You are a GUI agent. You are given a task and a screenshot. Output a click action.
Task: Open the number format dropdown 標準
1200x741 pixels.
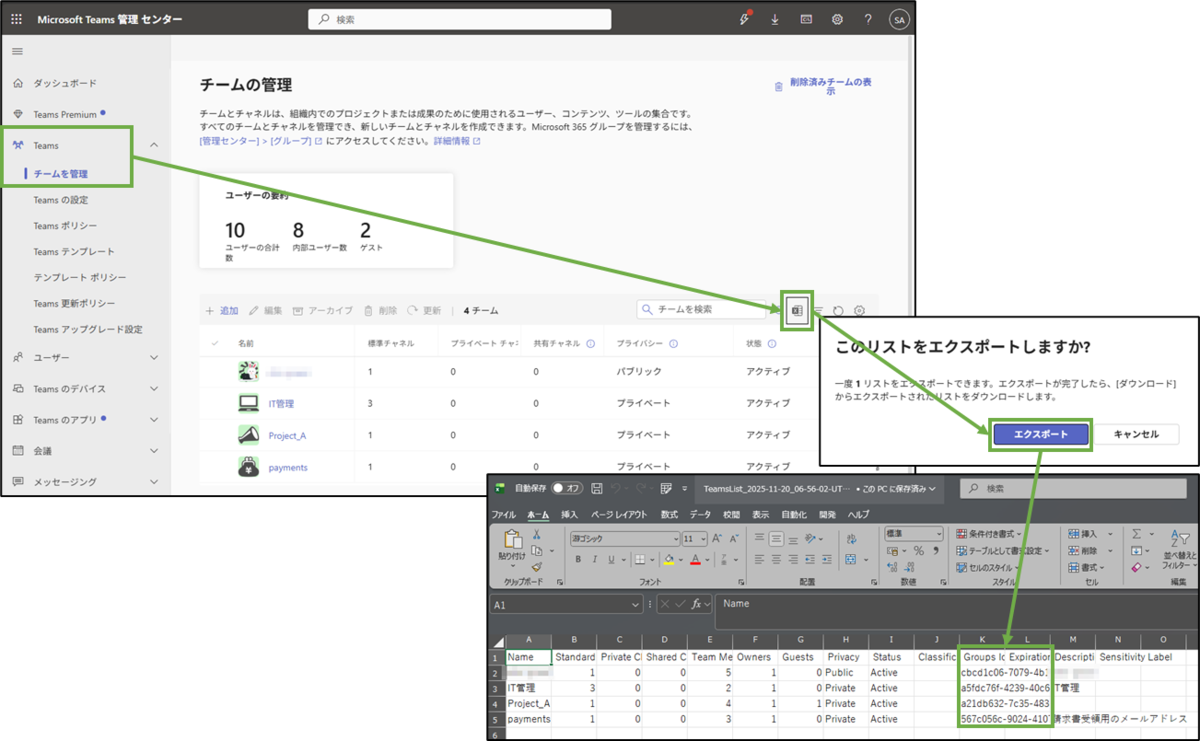[913, 534]
